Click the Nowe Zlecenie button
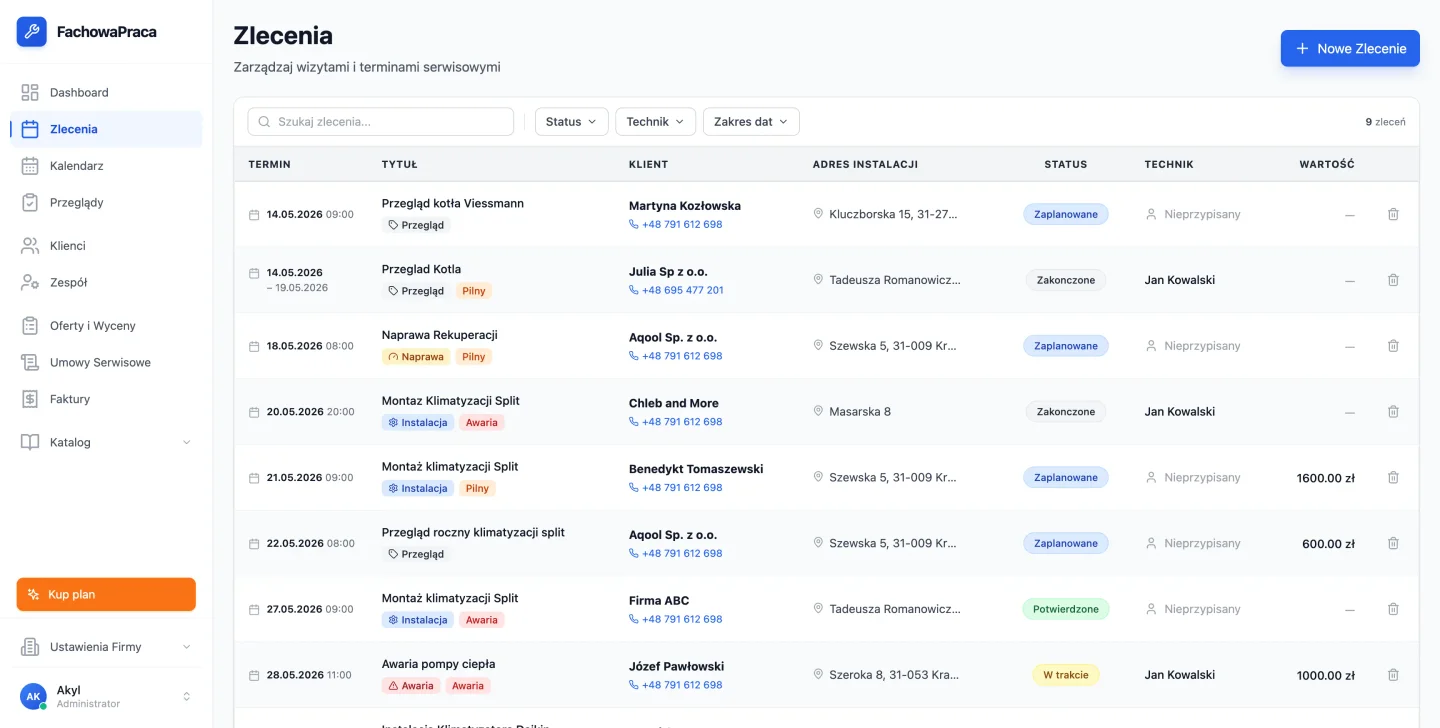Screen dimensions: 1440x728 (x=1350, y=48)
